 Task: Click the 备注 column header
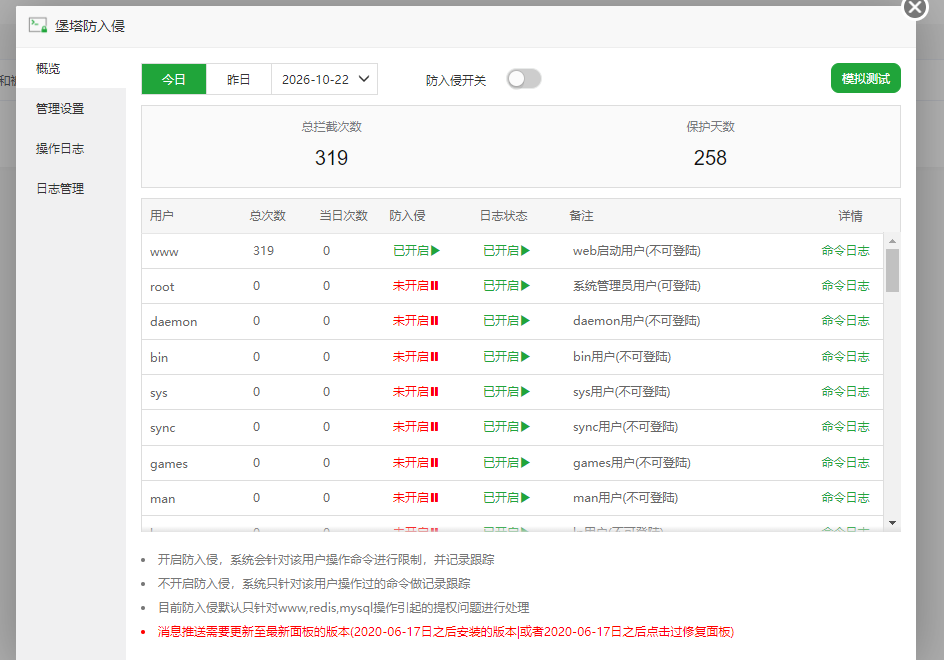click(582, 216)
